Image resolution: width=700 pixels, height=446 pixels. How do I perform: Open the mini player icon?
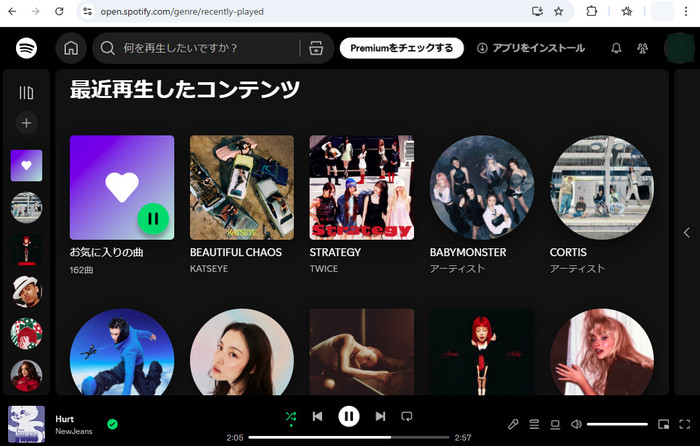coord(663,424)
